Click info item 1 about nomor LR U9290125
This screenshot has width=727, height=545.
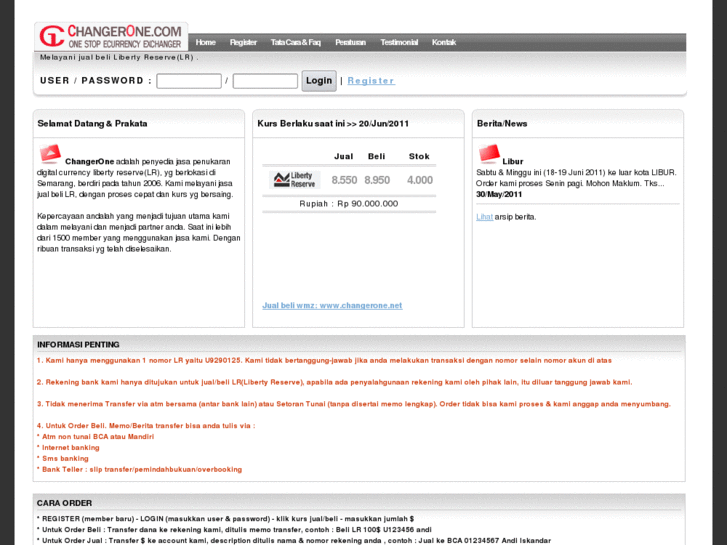[324, 360]
